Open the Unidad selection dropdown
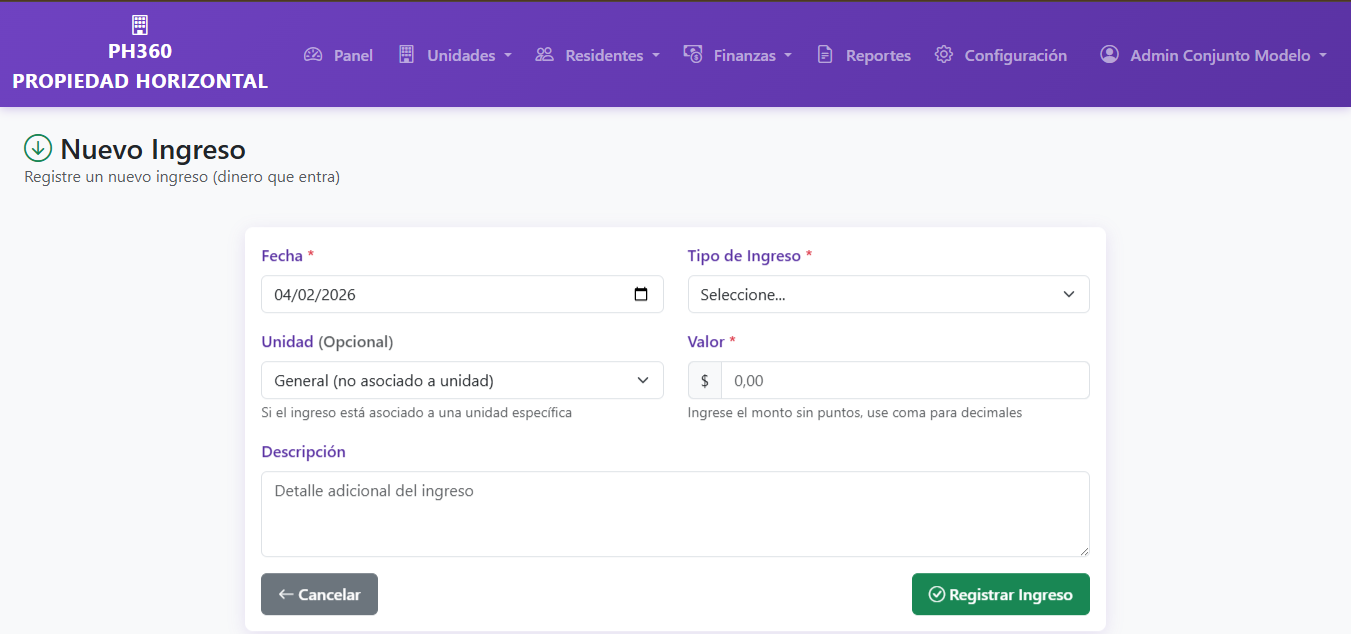The height and width of the screenshot is (634, 1351). click(462, 380)
